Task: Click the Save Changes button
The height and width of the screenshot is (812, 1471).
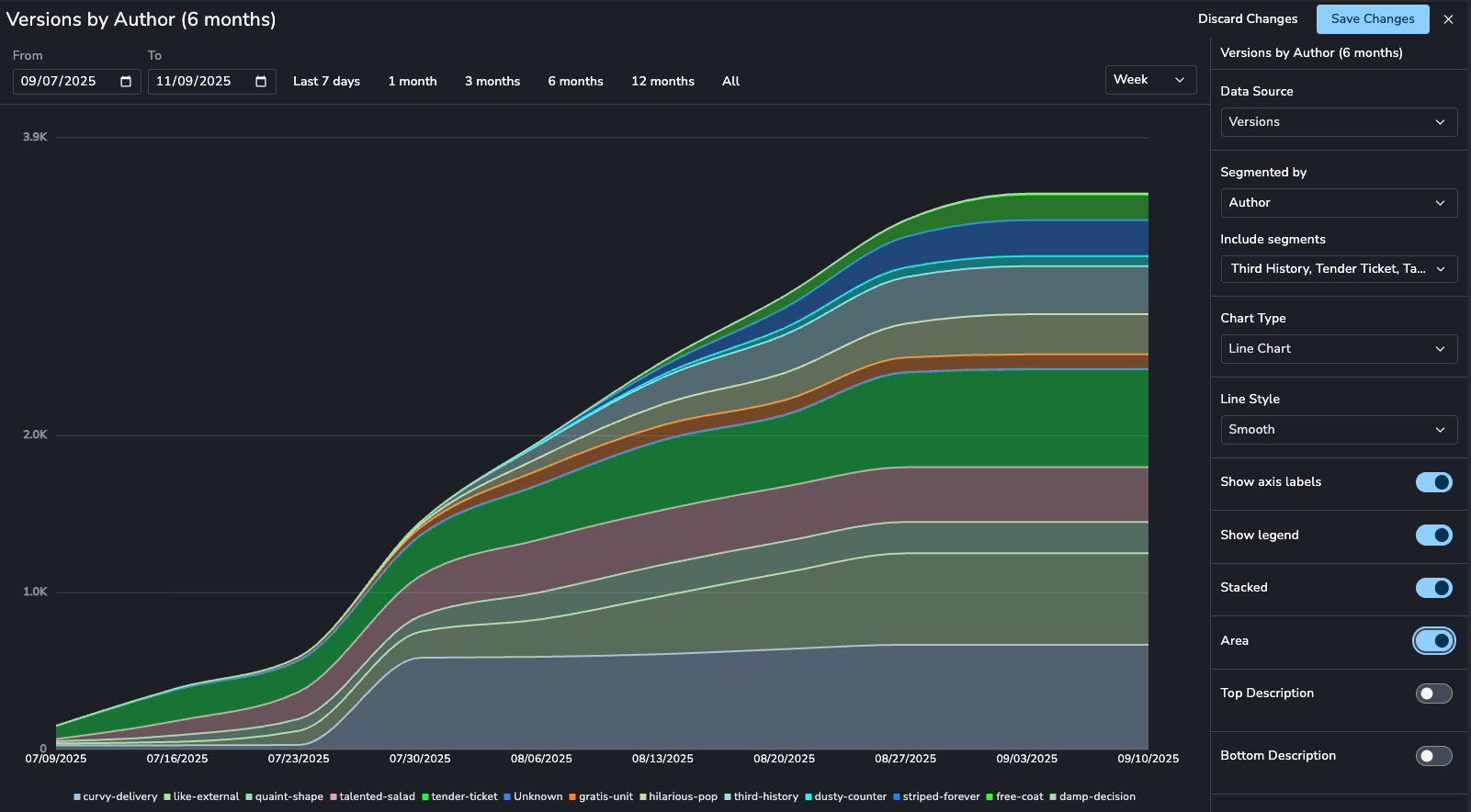Action: pos(1373,19)
